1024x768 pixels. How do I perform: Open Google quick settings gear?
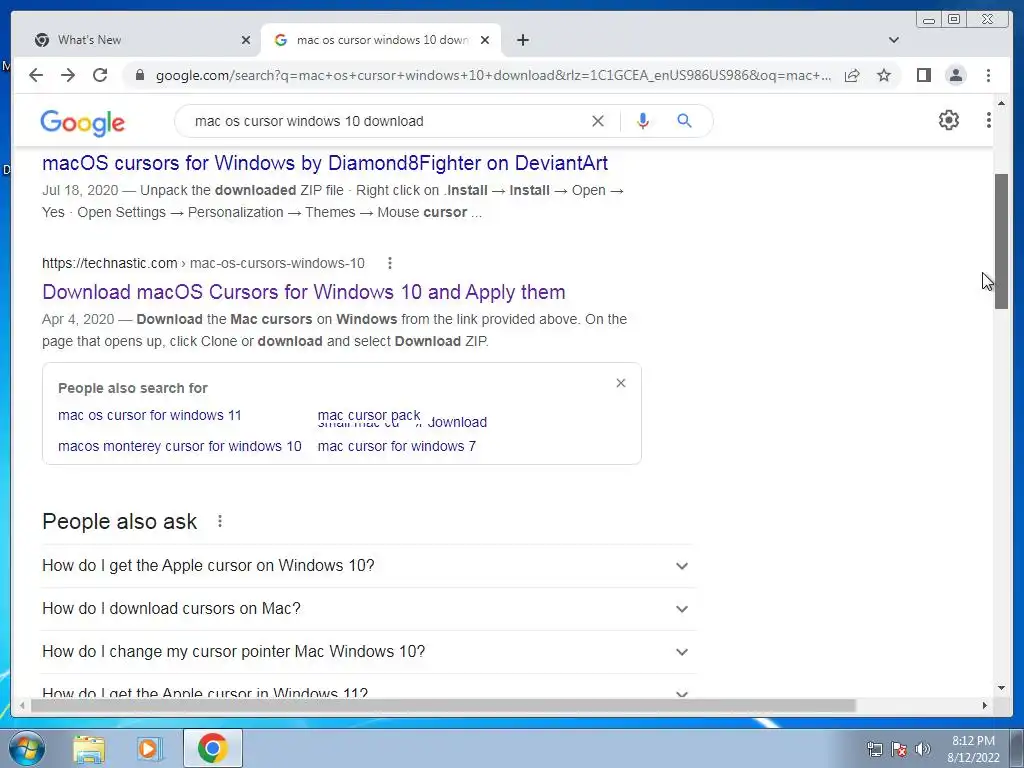point(948,120)
